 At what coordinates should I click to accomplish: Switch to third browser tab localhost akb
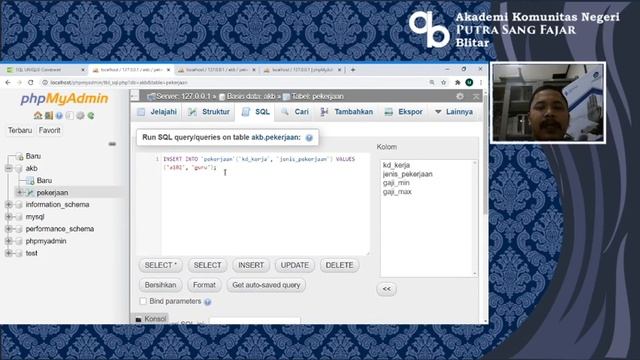tap(216, 70)
